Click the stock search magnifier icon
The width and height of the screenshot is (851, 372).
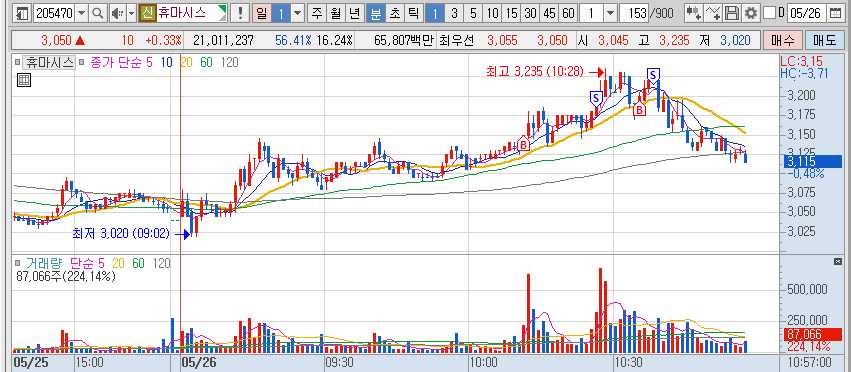98,13
